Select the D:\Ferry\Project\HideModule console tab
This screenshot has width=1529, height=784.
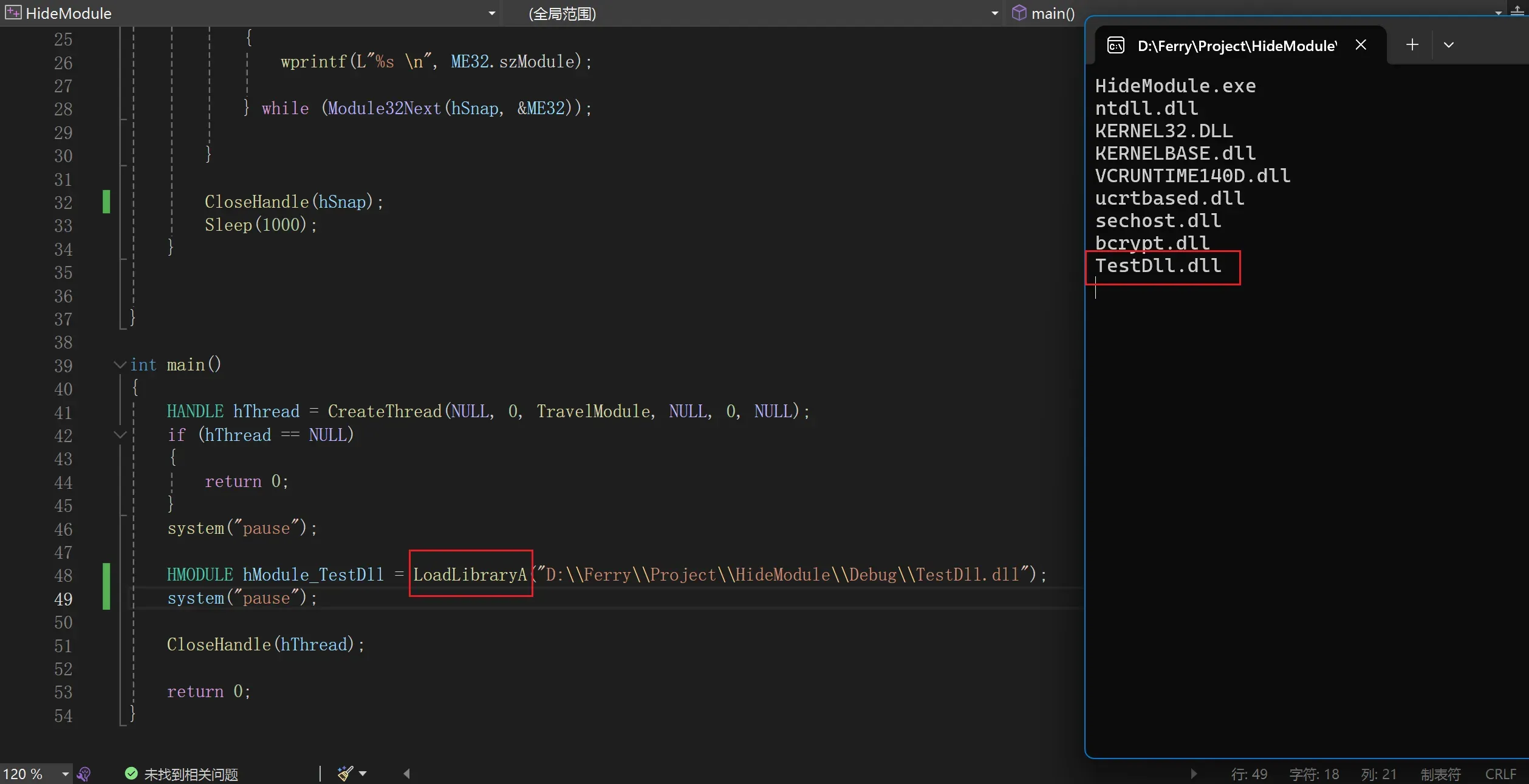coord(1236,46)
